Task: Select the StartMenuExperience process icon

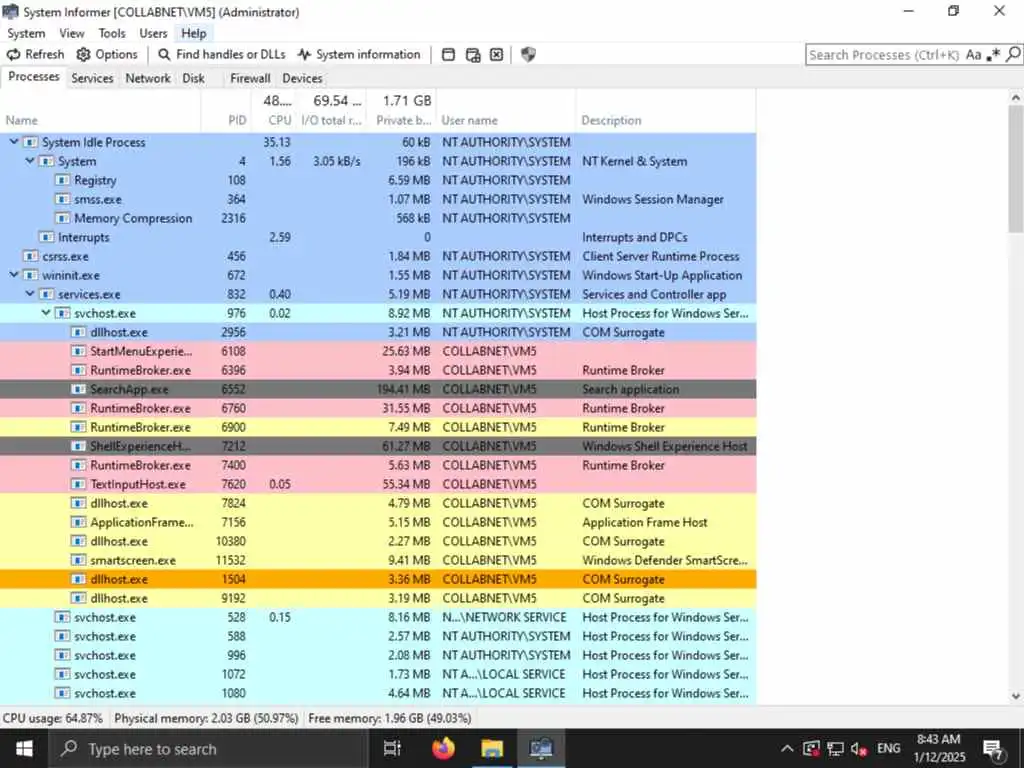Action: coord(78,351)
